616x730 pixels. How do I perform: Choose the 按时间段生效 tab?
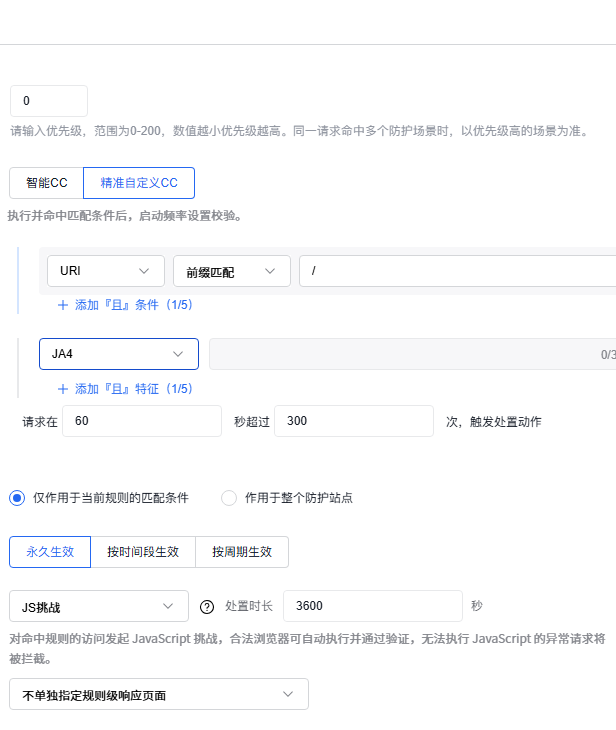pos(143,552)
